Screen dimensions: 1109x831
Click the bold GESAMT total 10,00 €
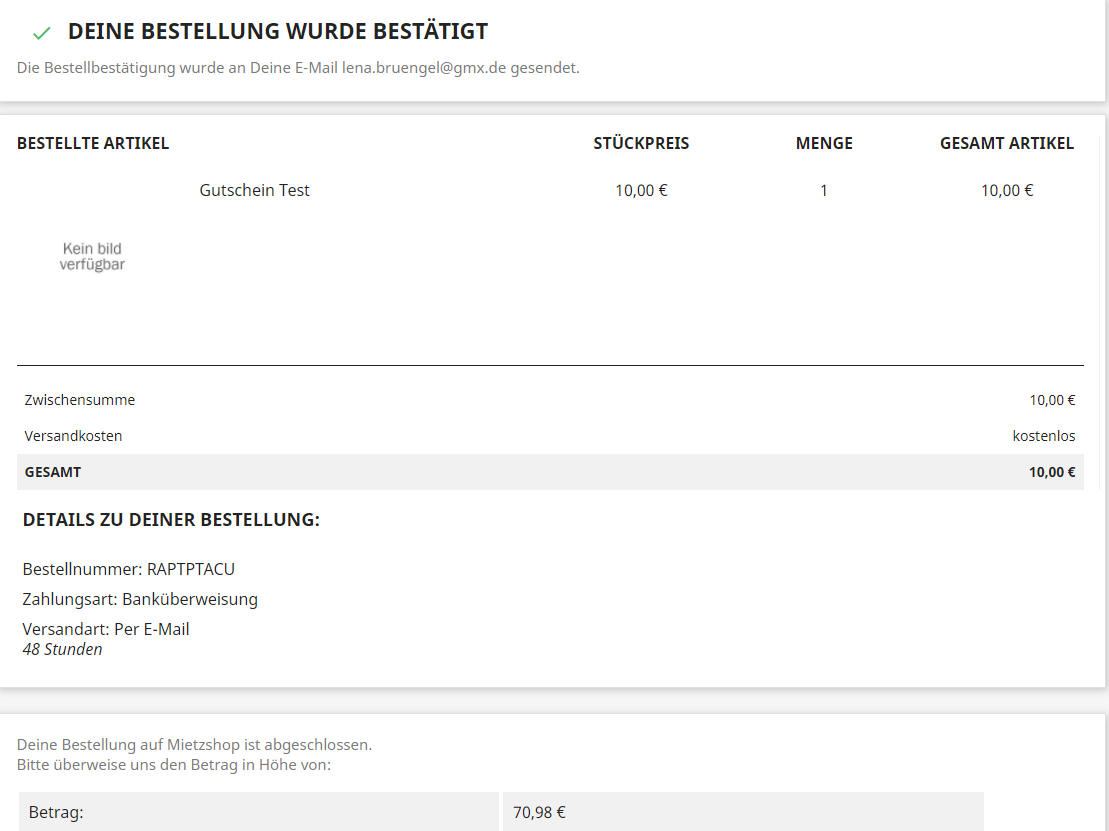(x=1052, y=472)
